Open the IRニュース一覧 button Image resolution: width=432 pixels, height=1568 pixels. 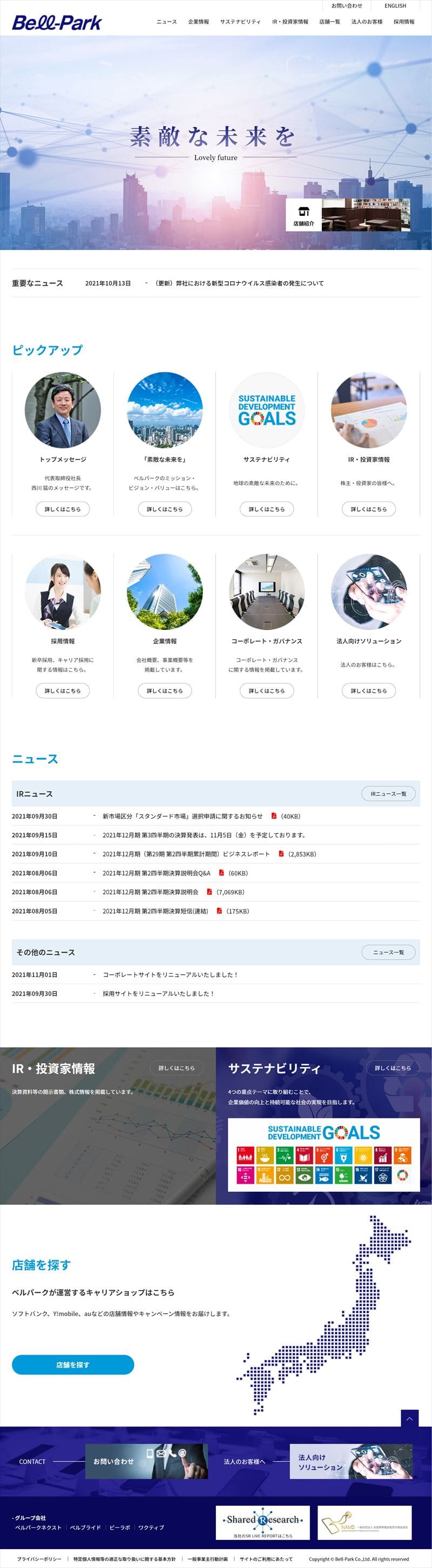[388, 794]
